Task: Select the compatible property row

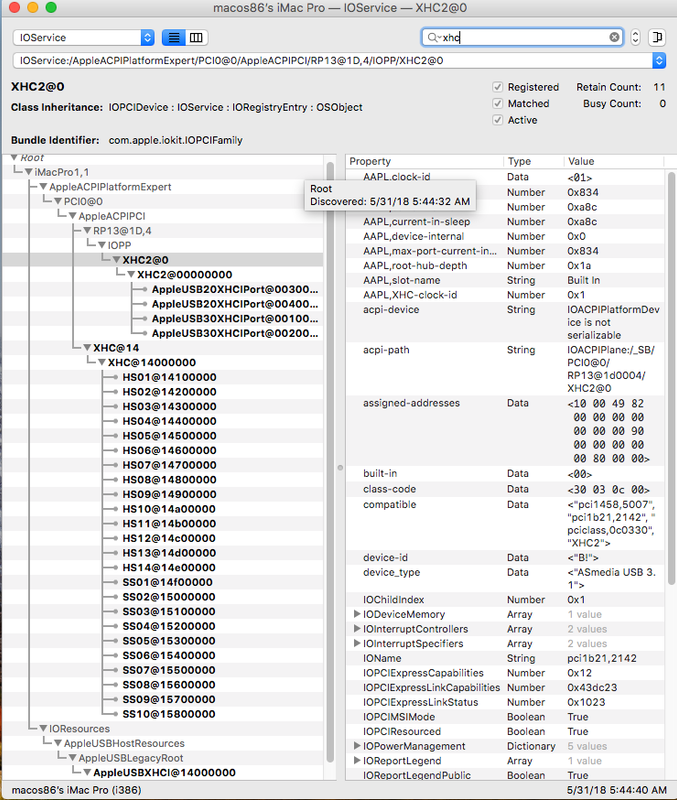Action: [505, 523]
